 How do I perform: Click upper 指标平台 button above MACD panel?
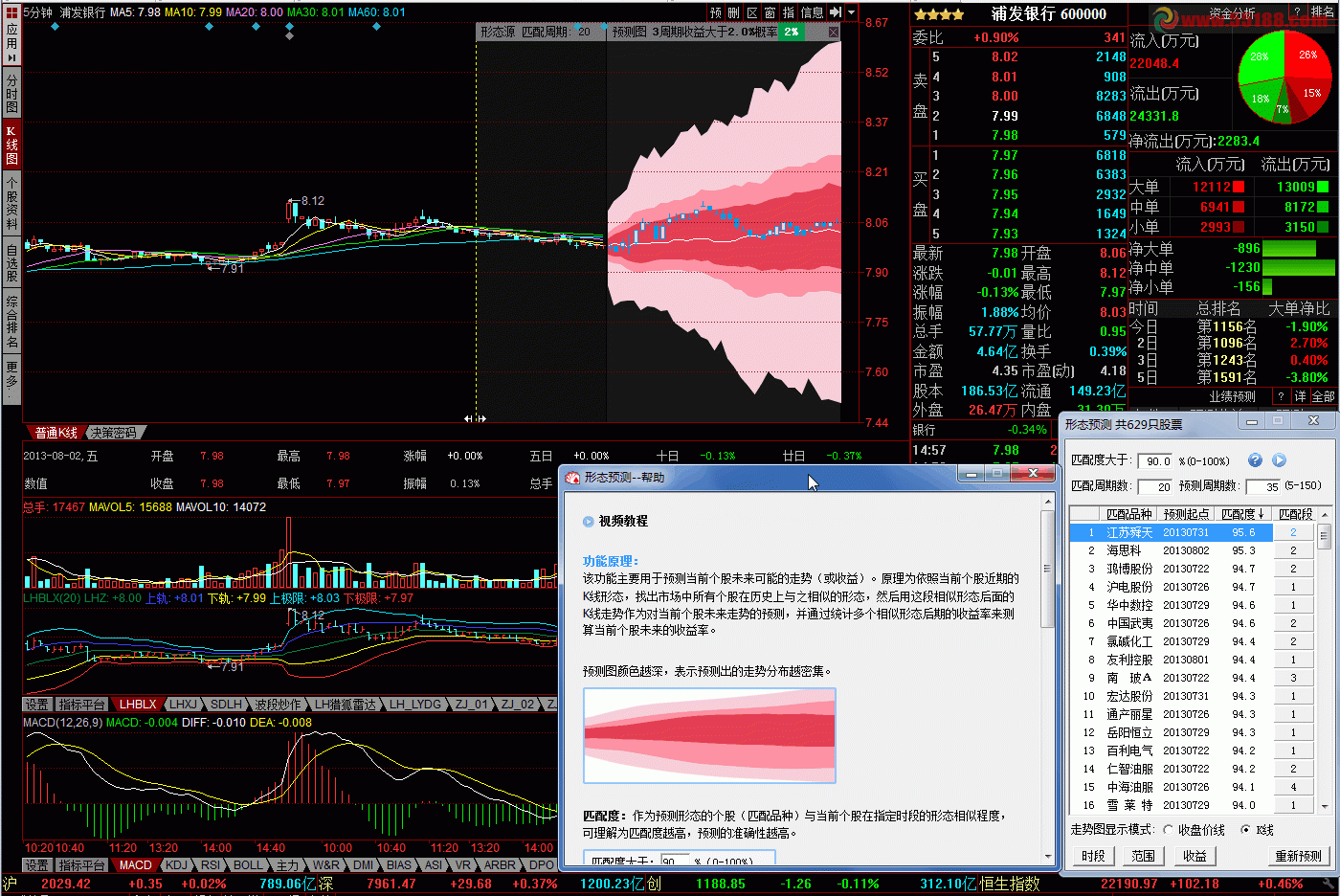(81, 705)
